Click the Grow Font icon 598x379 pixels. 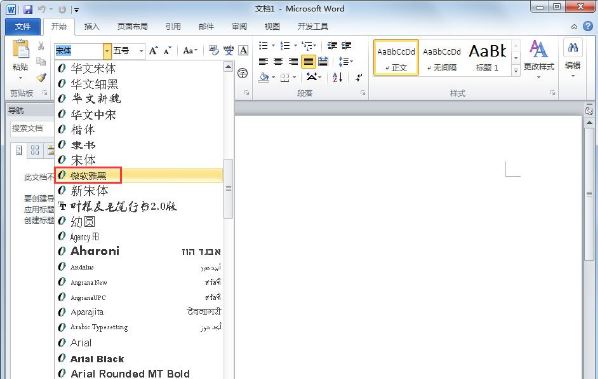coord(153,51)
